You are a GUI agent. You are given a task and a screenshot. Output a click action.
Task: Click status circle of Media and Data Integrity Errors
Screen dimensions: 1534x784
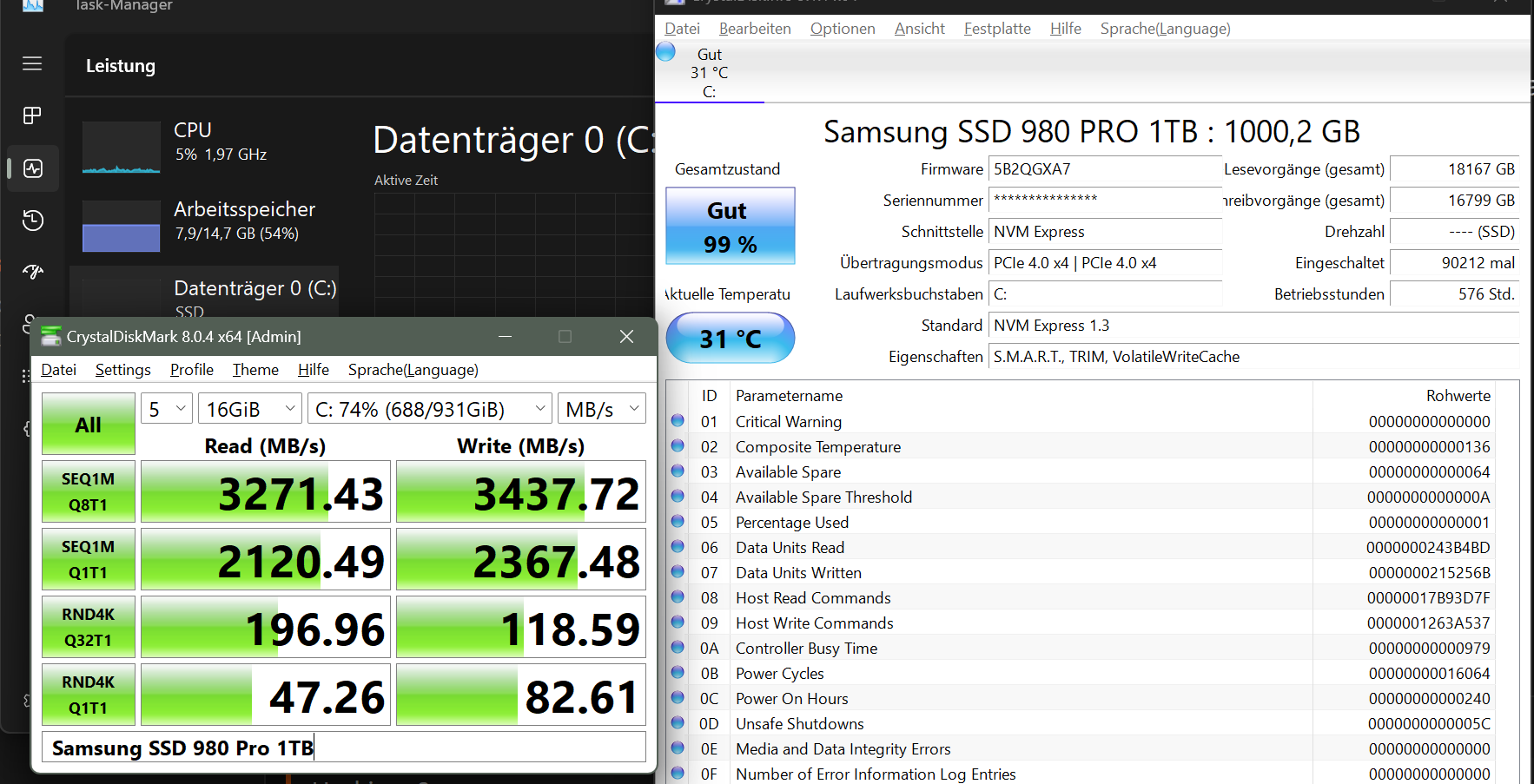[678, 748]
